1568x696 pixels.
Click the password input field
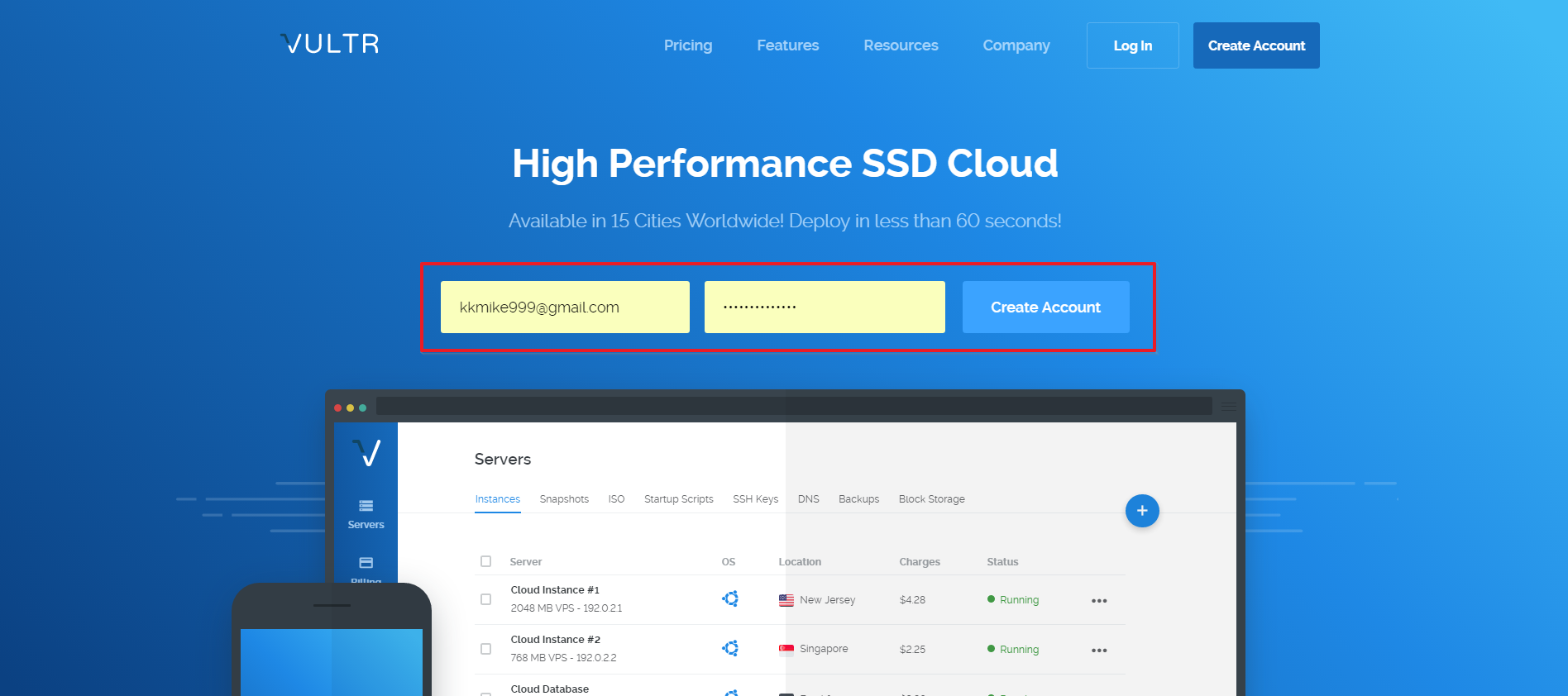pyautogui.click(x=825, y=307)
